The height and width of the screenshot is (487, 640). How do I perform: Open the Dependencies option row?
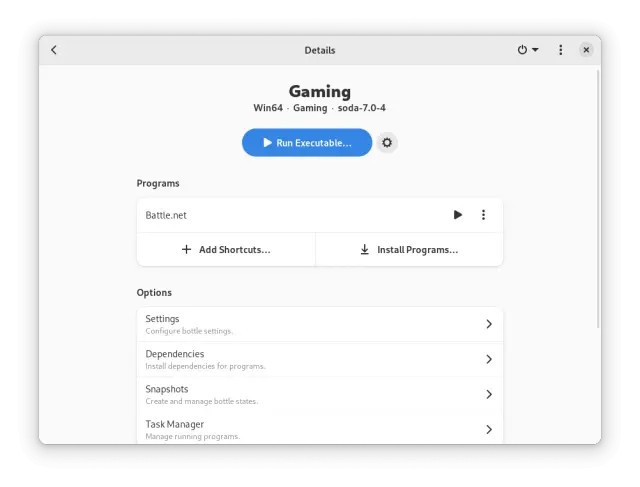tap(320, 359)
